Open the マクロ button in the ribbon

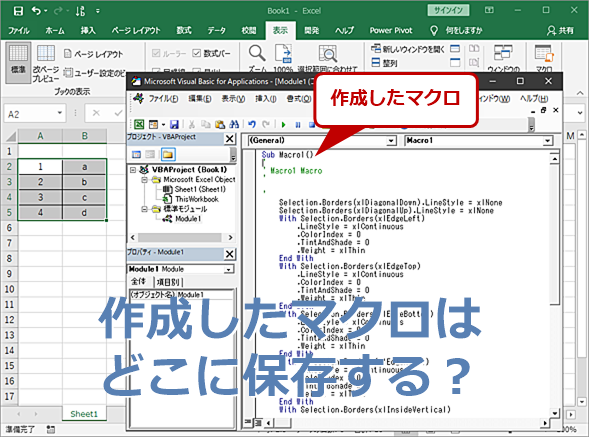pyautogui.click(x=544, y=57)
